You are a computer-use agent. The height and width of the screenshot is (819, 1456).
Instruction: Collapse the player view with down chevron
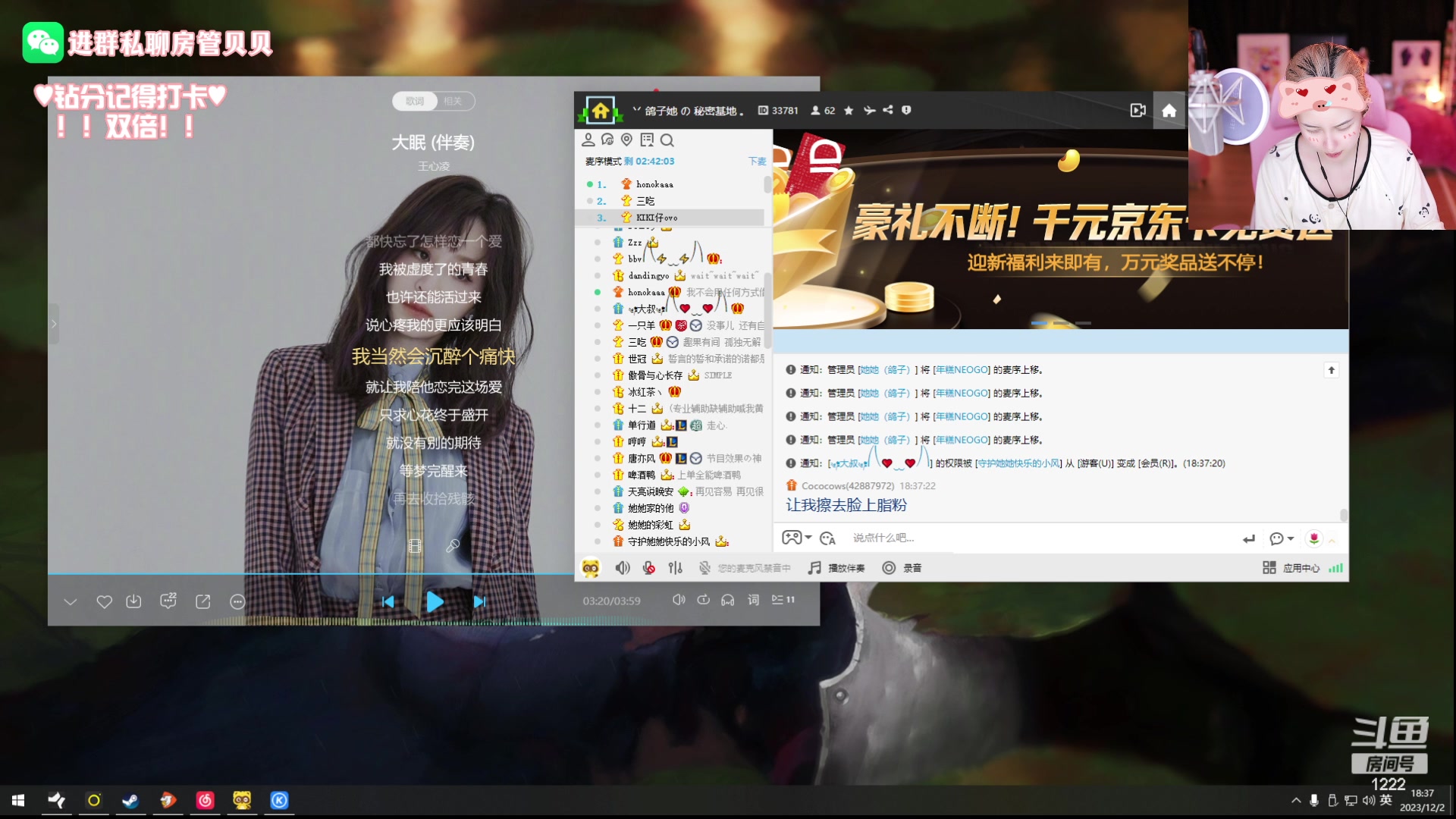tap(71, 602)
